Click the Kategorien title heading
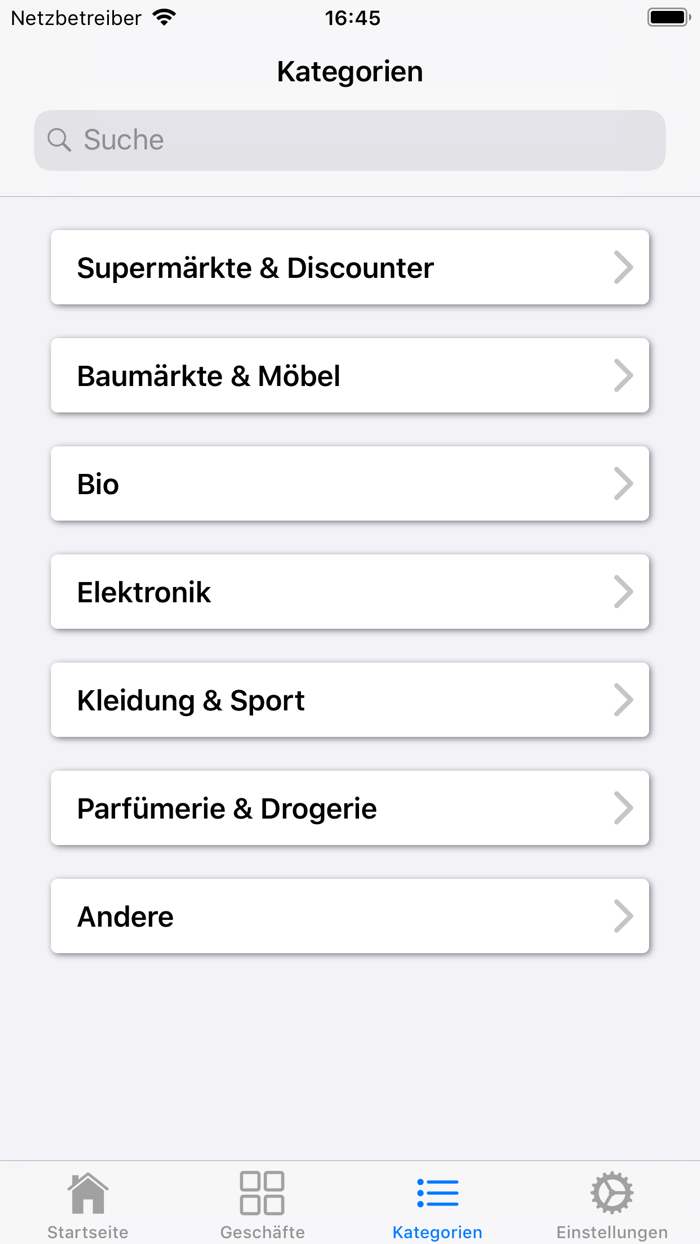The image size is (700, 1244). [350, 71]
